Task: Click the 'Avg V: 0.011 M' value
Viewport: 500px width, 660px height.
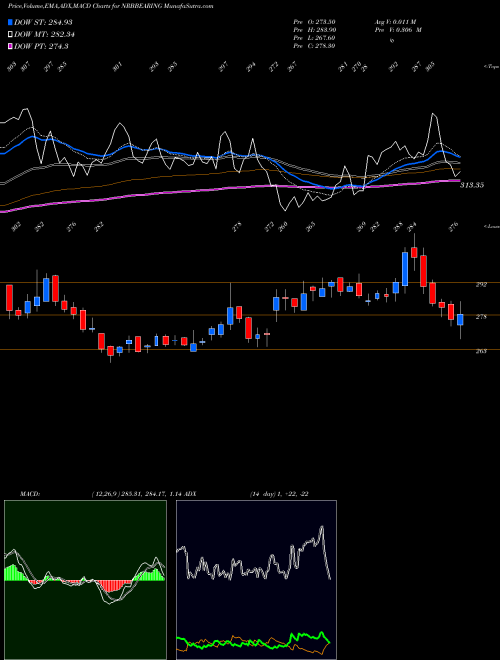Action: click(395, 22)
